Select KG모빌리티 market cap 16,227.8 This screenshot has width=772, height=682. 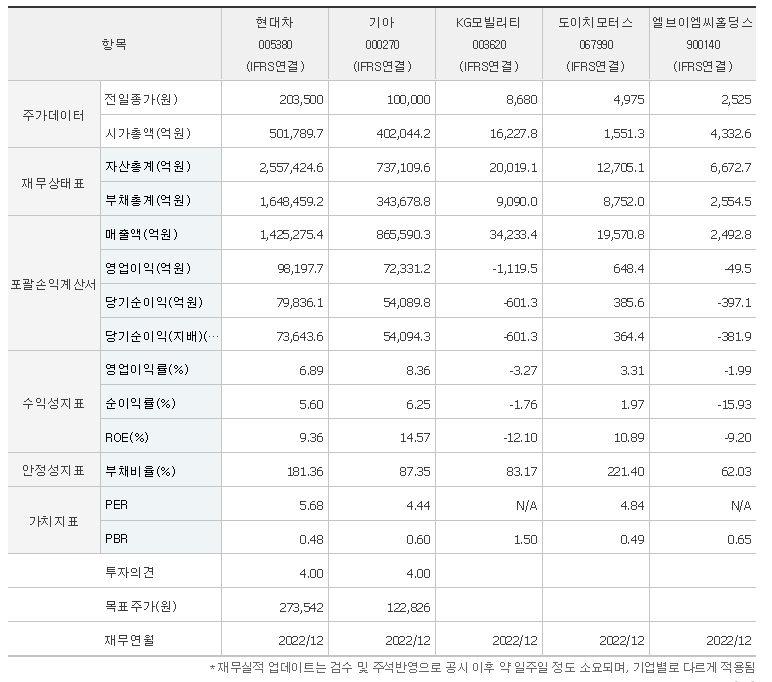[x=514, y=133]
